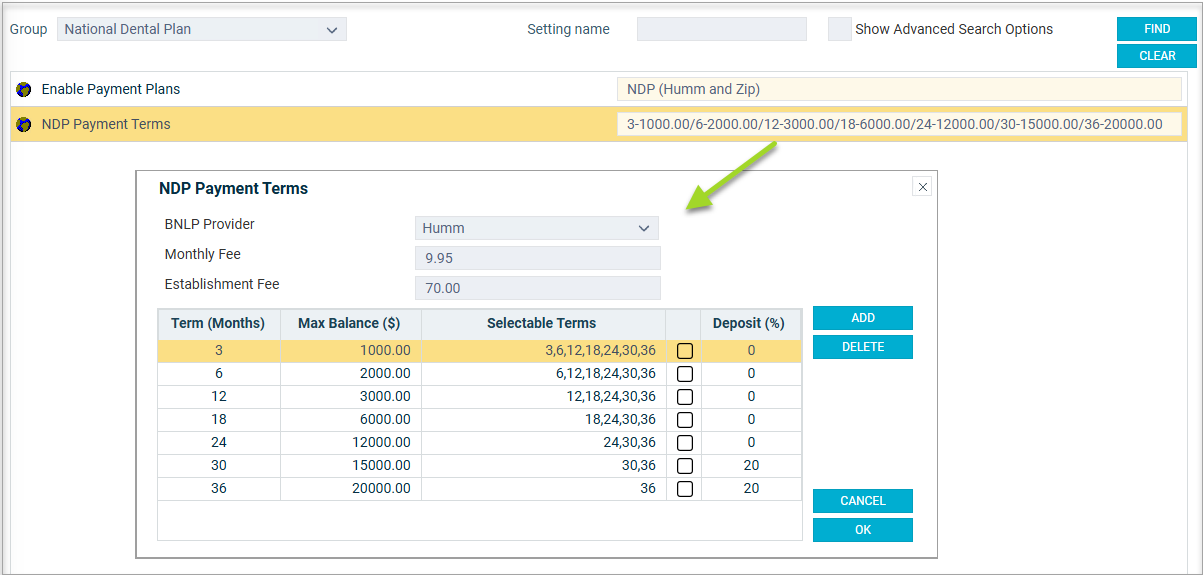Click selectable terms cell 12,18,24,30,36
Image resolution: width=1203 pixels, height=575 pixels.
coord(543,397)
